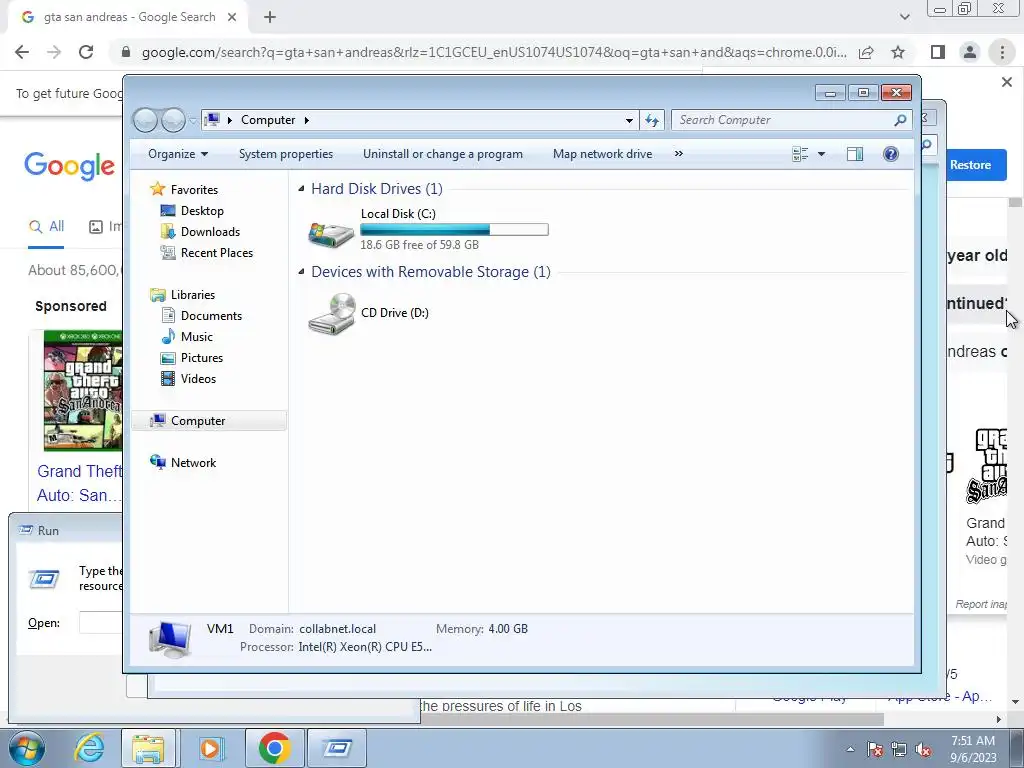Expand arrow after Computer in address bar
Viewport: 1024px width, 768px height.
[306, 120]
